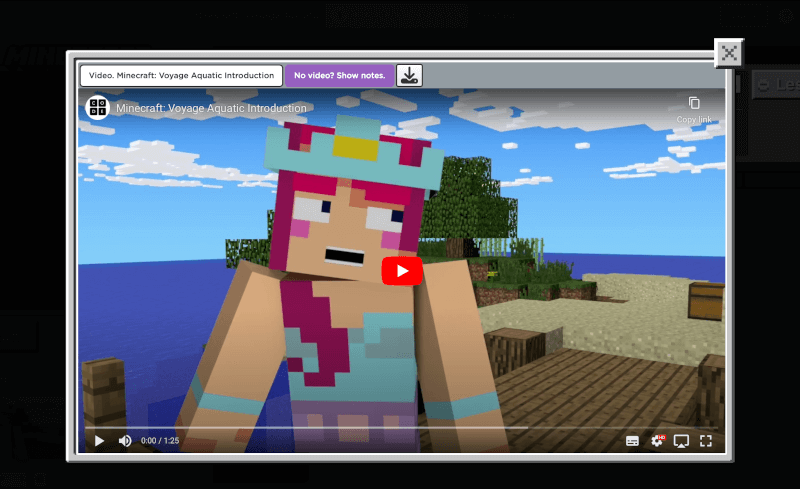Click the 0:00 / 1:25 time display
Screen dimensions: 800x489
(x=160, y=441)
